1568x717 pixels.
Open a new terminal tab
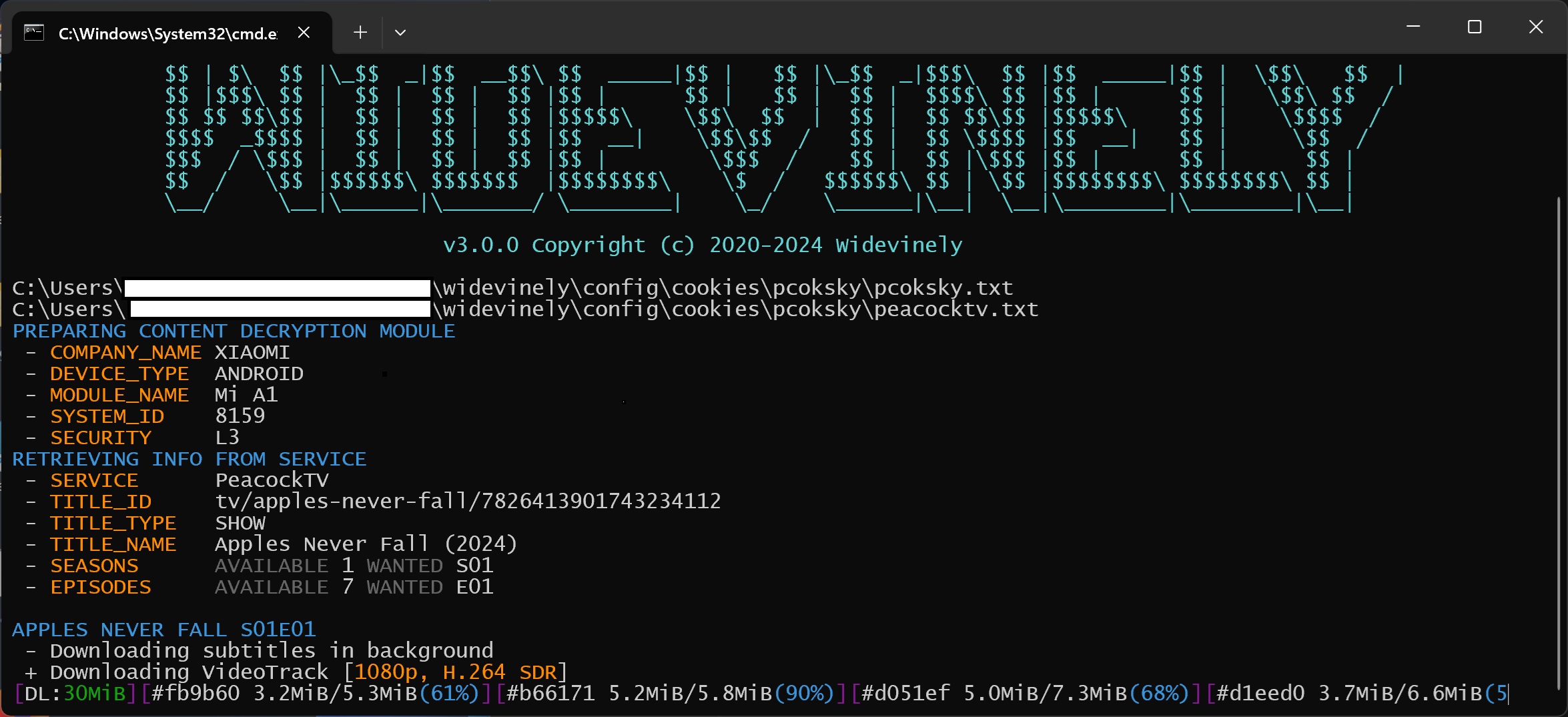point(360,32)
